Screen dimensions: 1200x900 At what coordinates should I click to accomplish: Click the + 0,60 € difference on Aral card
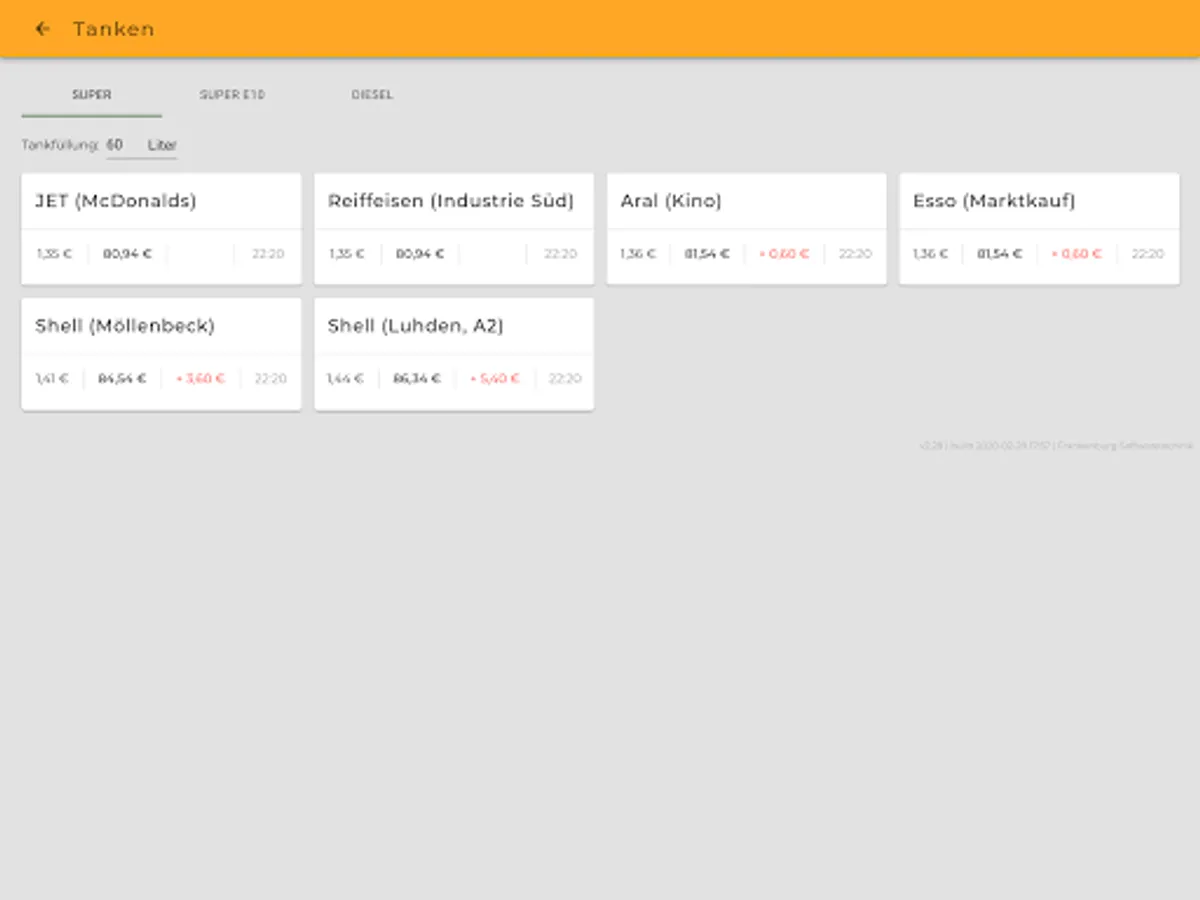coord(783,254)
